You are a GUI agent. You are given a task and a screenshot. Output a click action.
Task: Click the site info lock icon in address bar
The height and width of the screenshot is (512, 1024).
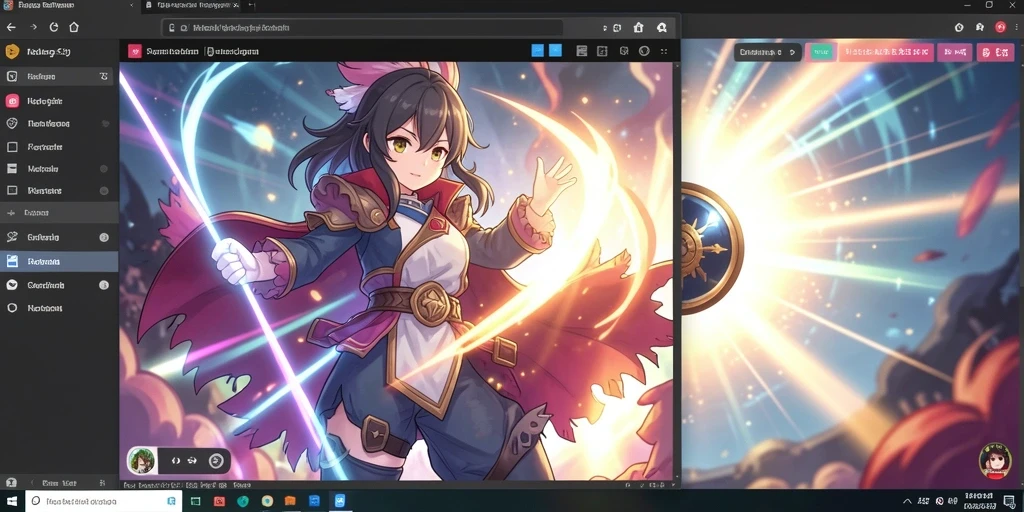tap(172, 28)
